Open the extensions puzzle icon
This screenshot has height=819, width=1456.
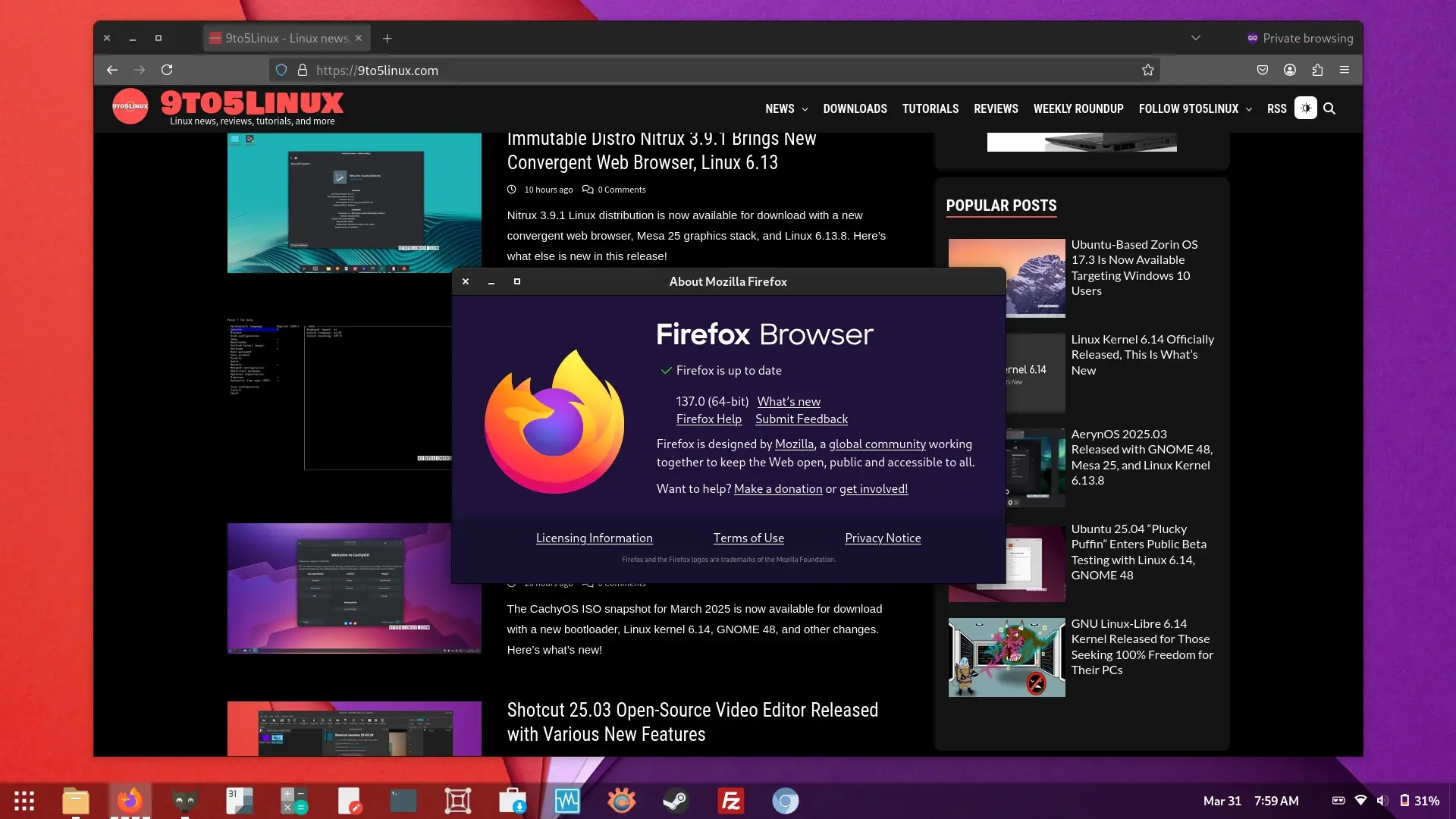[1317, 70]
